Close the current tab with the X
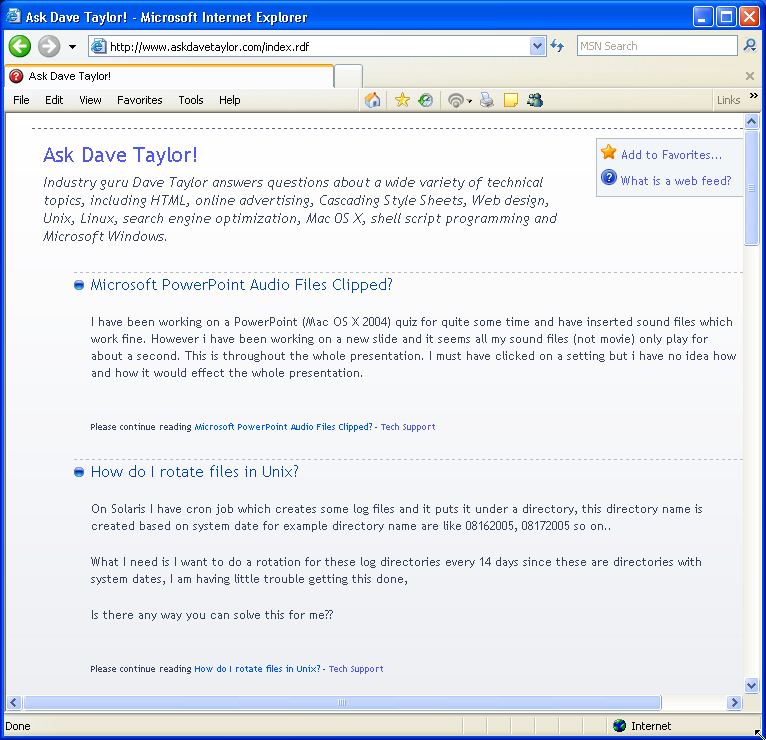 [x=750, y=76]
